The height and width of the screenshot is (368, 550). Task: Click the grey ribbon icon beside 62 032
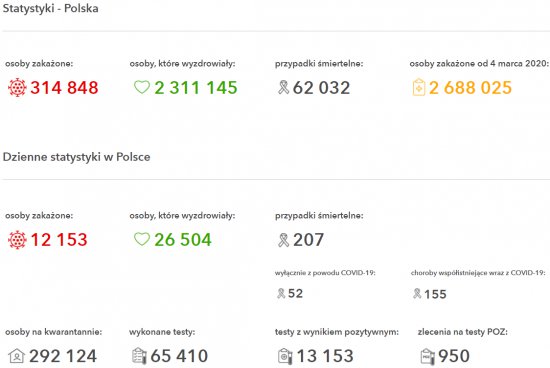(x=283, y=87)
